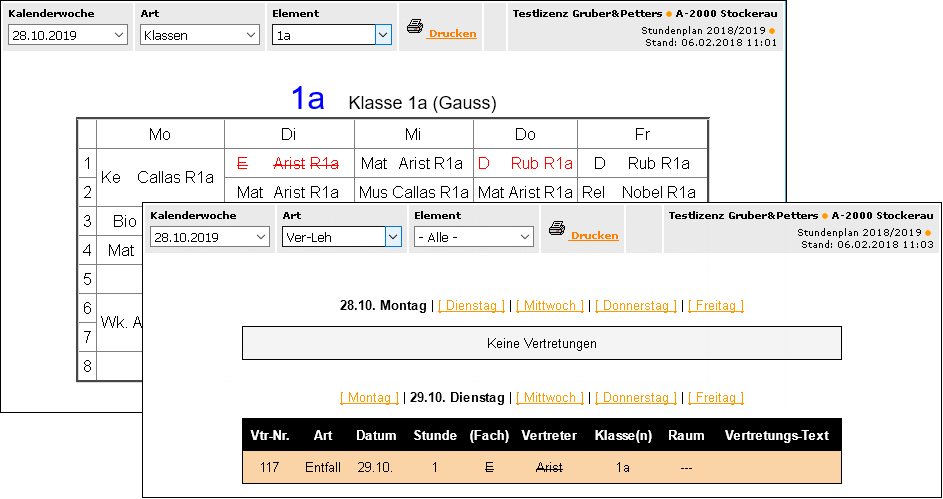Click Drucken in the Ver-Leh substitution window
The image size is (943, 499).
[594, 236]
